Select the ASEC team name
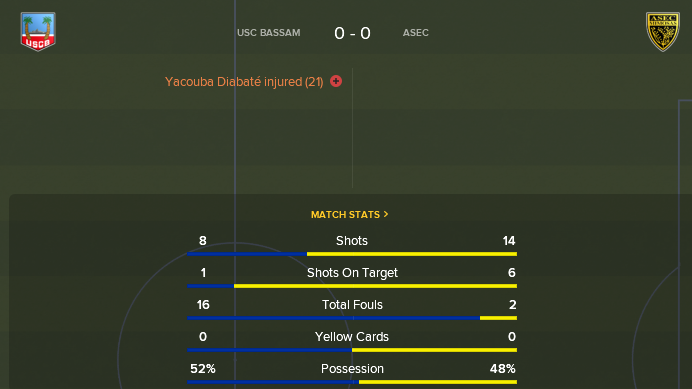The height and width of the screenshot is (389, 692). tap(415, 33)
